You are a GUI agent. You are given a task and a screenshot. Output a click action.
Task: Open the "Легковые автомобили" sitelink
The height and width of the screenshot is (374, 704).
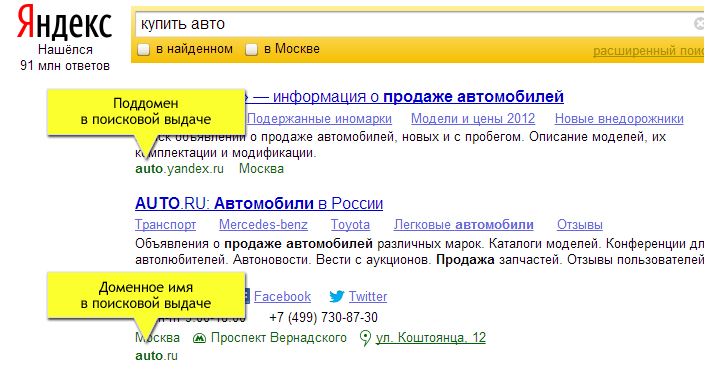click(463, 224)
